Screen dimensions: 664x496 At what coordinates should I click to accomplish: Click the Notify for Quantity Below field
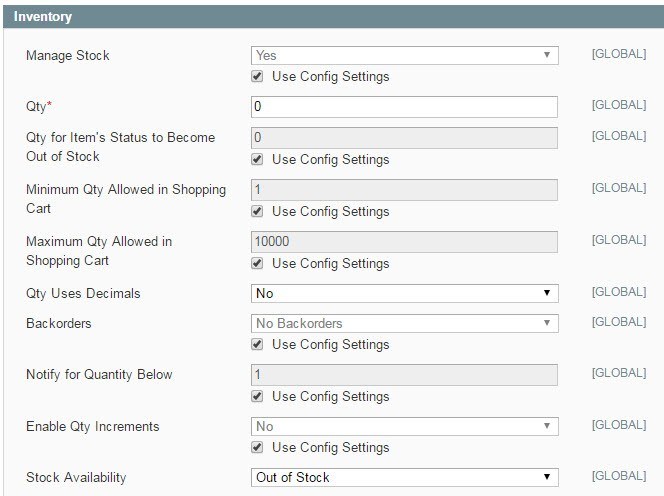tap(403, 375)
